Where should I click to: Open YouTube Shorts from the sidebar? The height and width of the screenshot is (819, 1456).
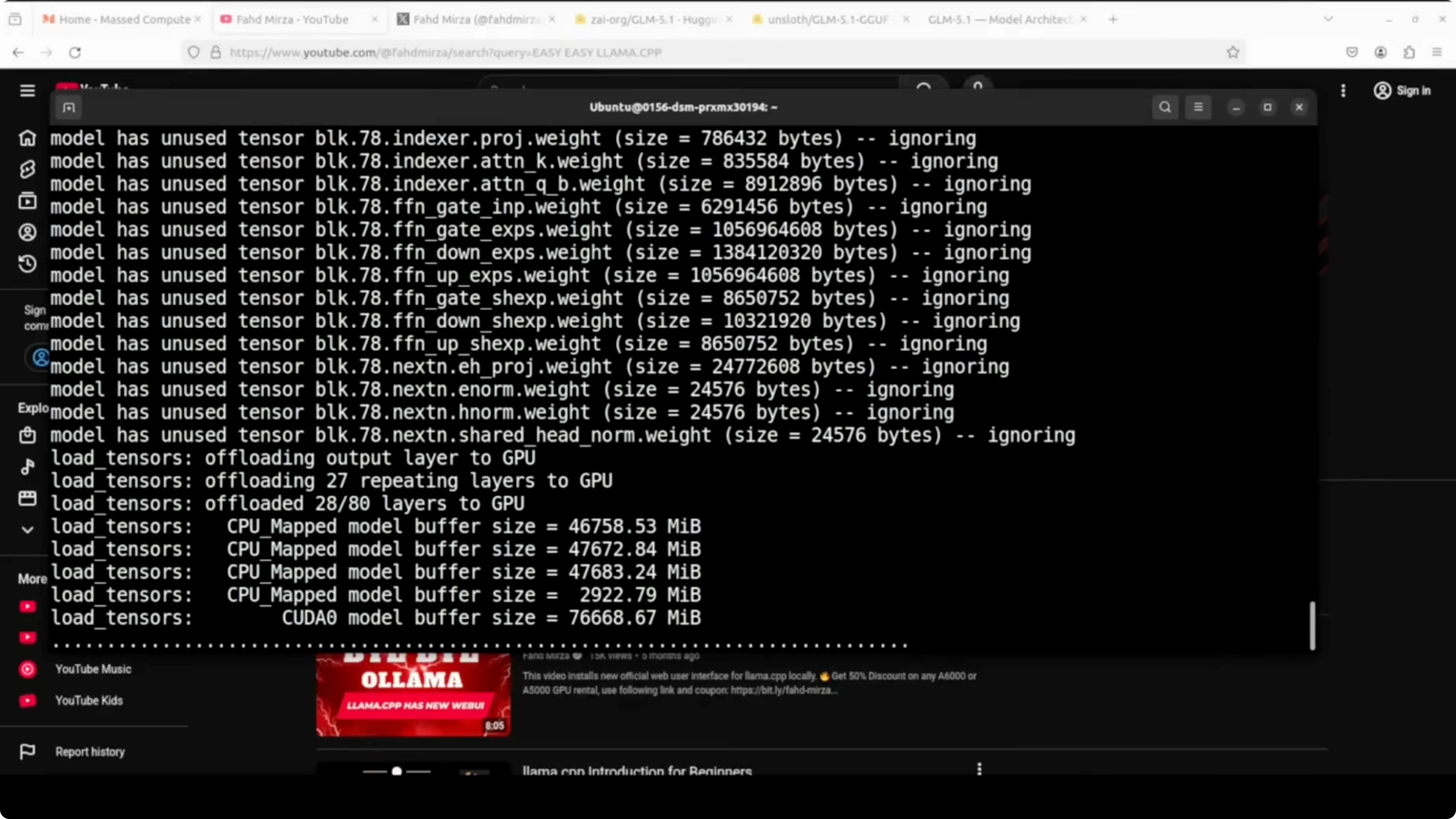27,169
